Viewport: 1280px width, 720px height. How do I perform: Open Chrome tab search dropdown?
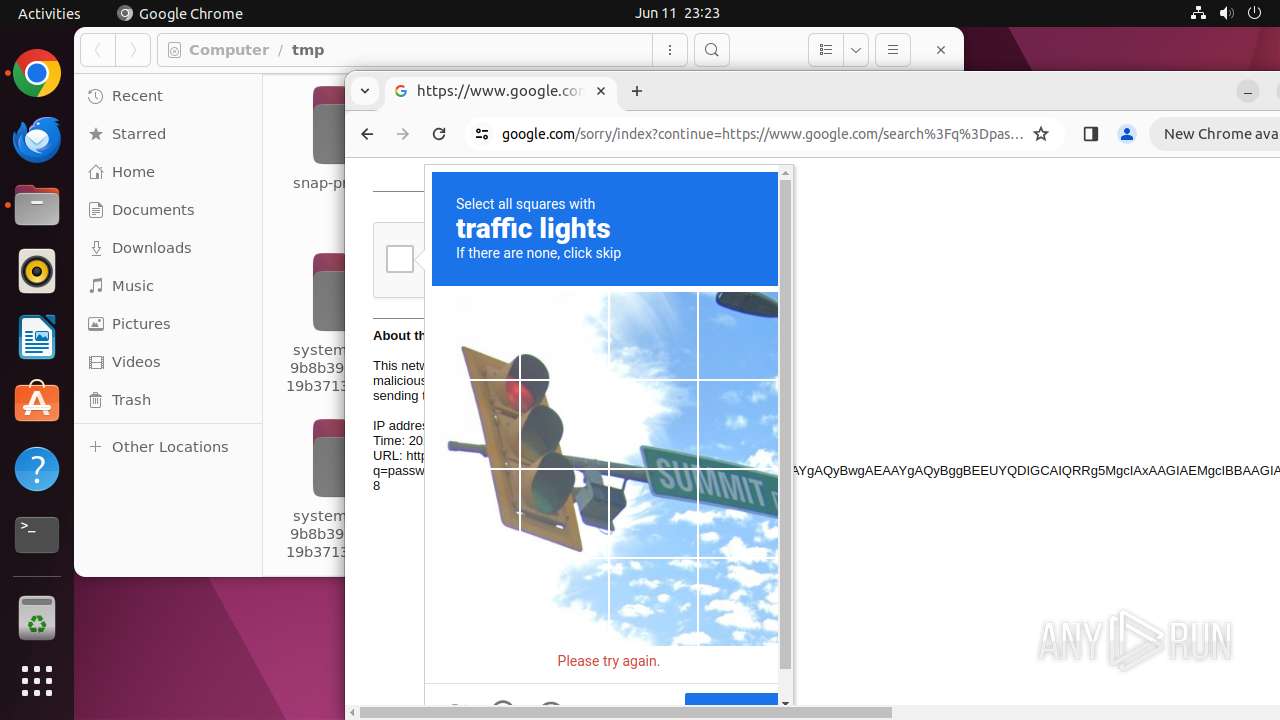tap(365, 91)
